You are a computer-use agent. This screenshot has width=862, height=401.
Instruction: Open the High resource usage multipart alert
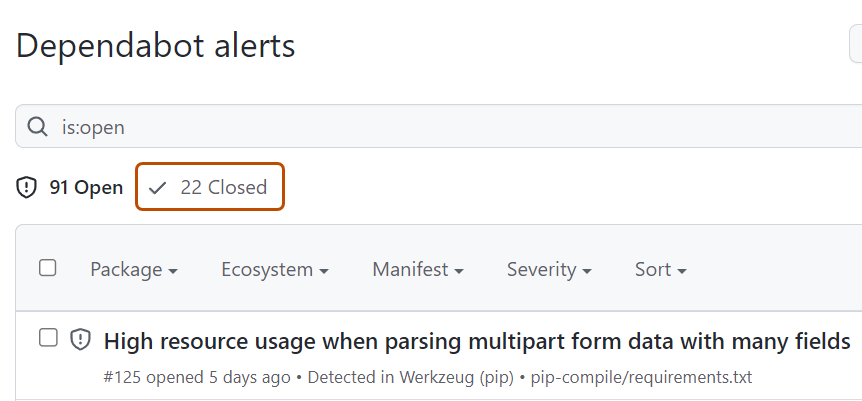(476, 341)
